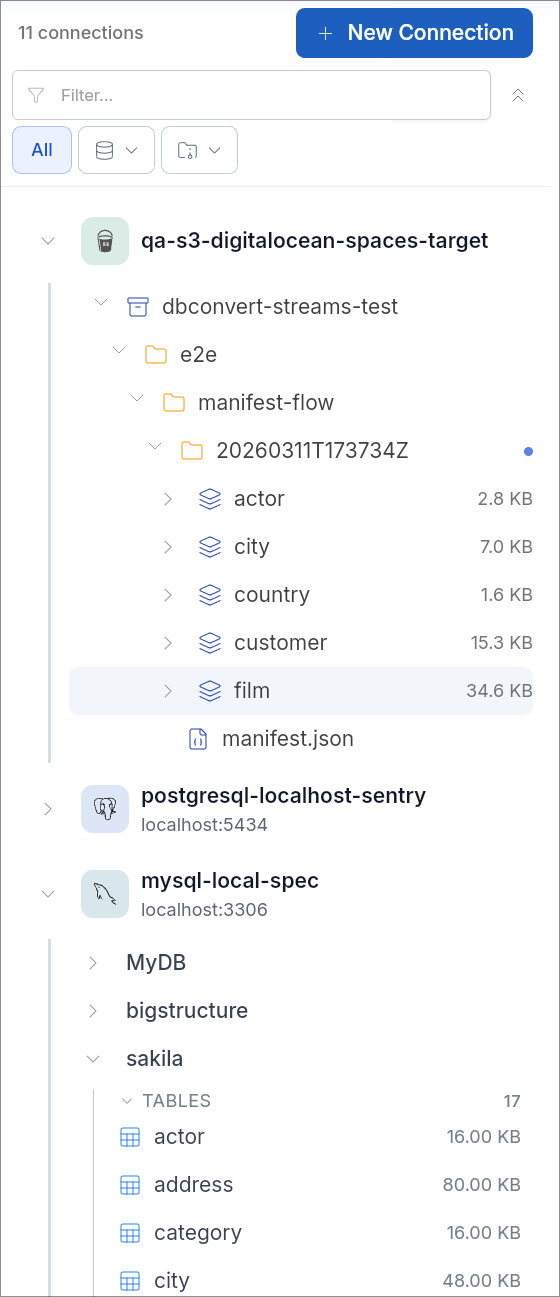
Task: Click the layers icon beside S3 actor
Action: [209, 499]
